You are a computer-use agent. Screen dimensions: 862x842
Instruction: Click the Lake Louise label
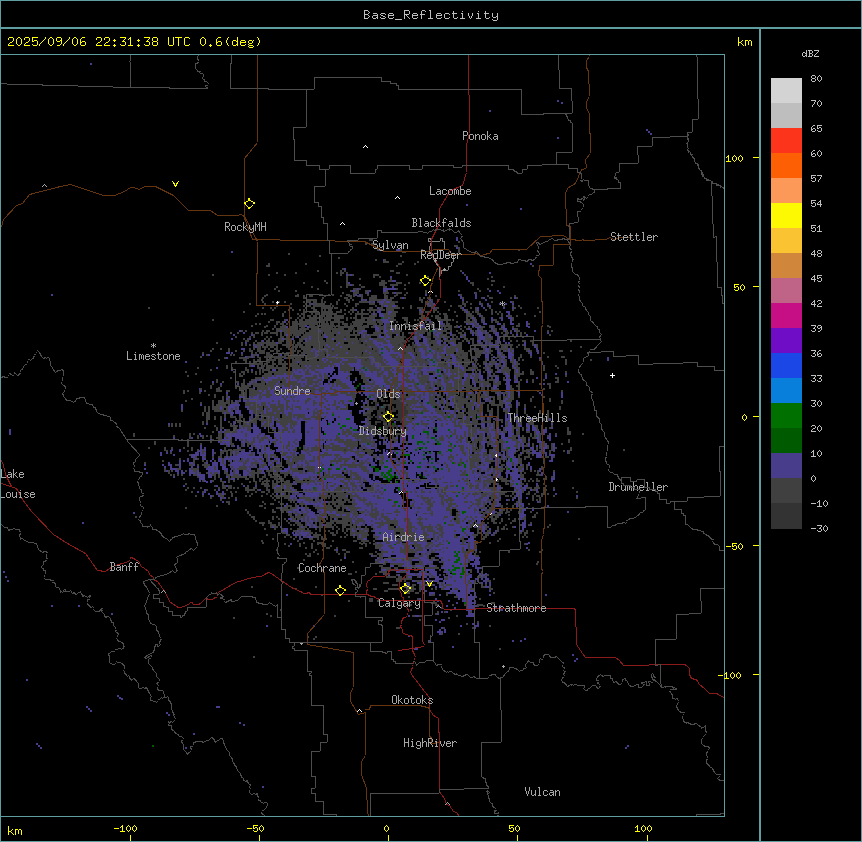tap(18, 484)
